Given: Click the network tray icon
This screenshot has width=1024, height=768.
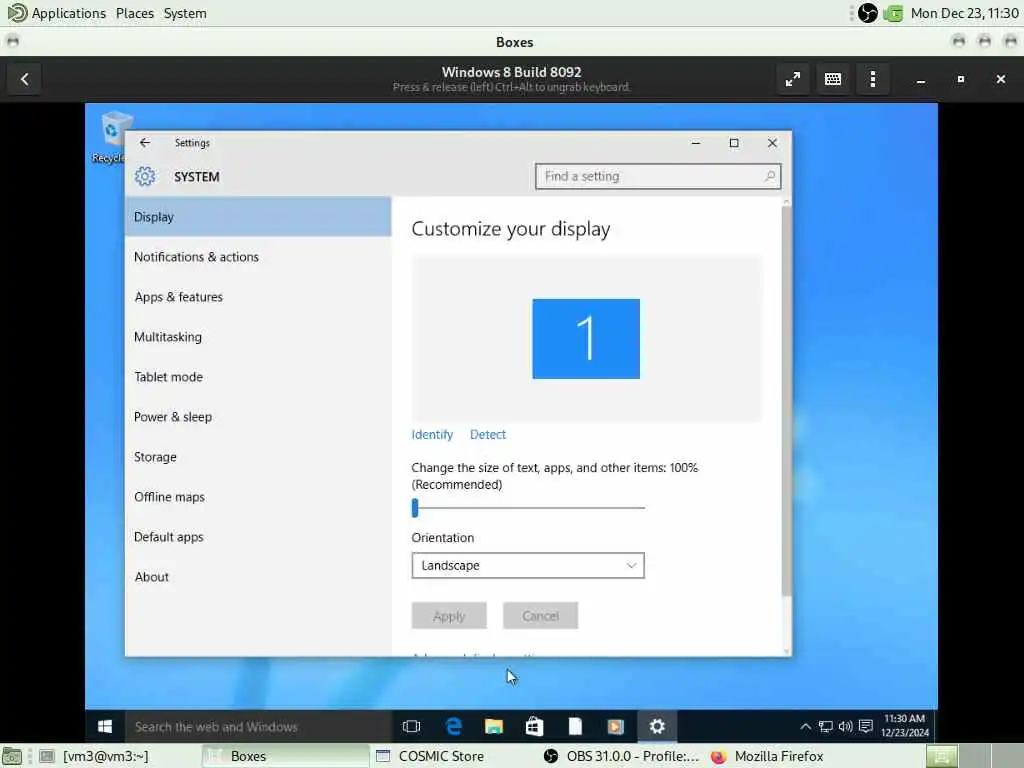Looking at the screenshot, I should click(825, 726).
